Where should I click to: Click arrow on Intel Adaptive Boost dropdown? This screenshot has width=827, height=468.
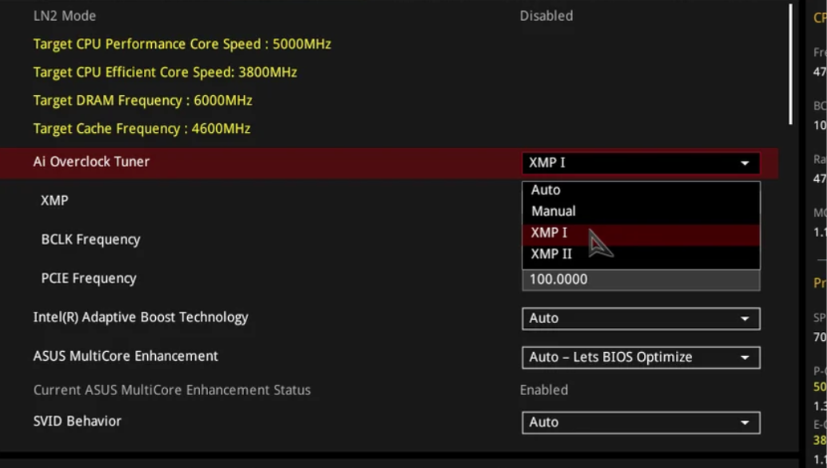pyautogui.click(x=745, y=319)
